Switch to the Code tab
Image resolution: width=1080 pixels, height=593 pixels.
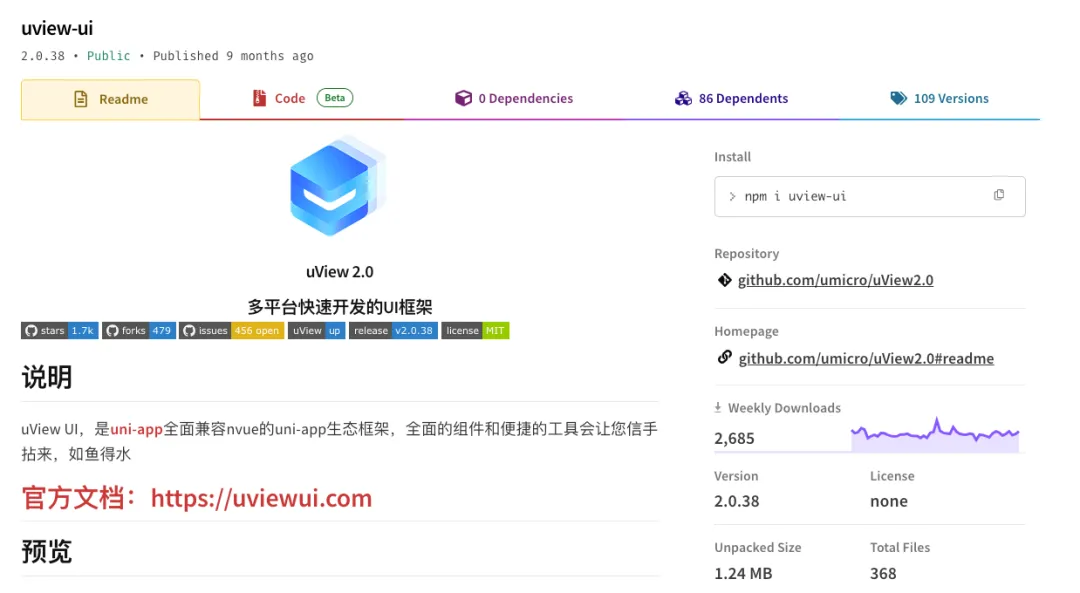pos(302,98)
